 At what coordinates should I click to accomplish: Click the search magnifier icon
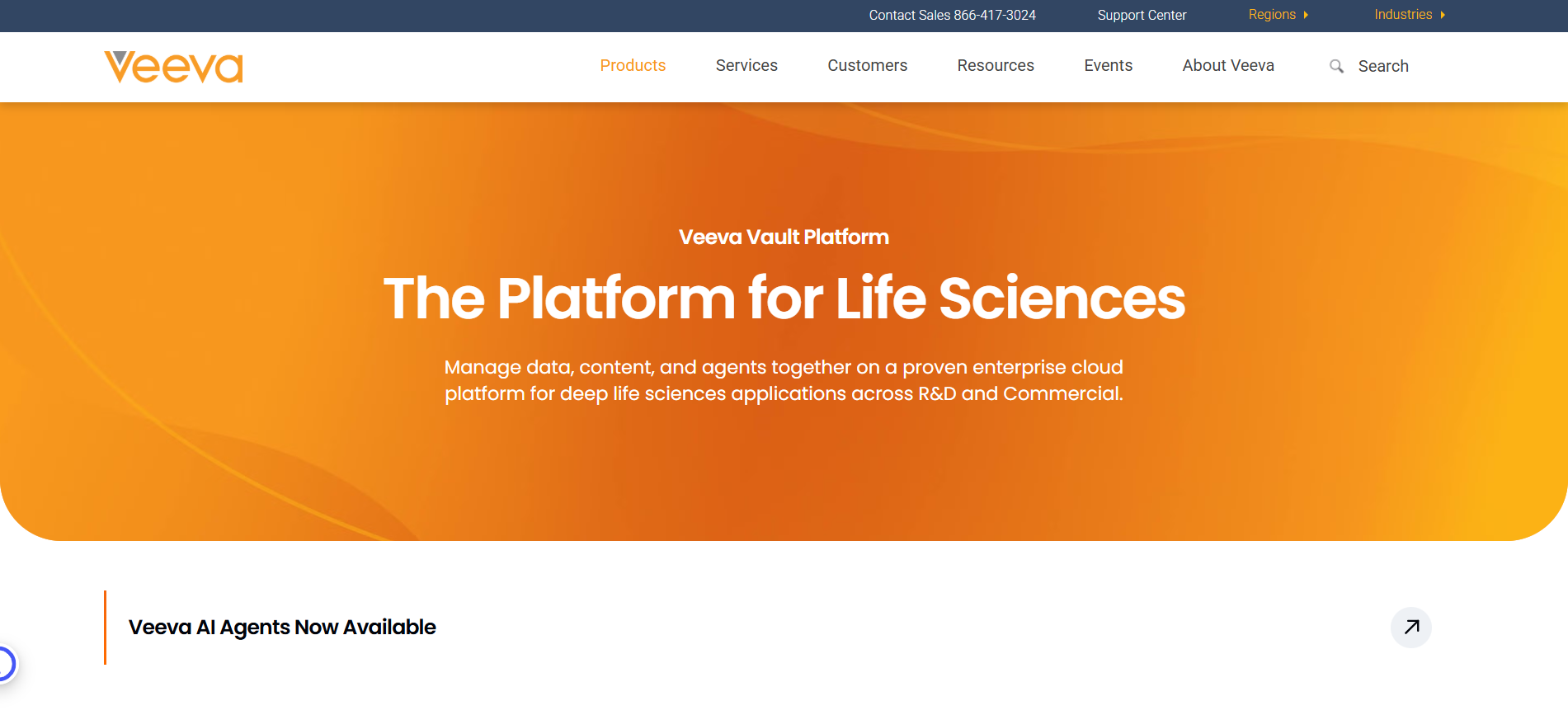tap(1336, 66)
